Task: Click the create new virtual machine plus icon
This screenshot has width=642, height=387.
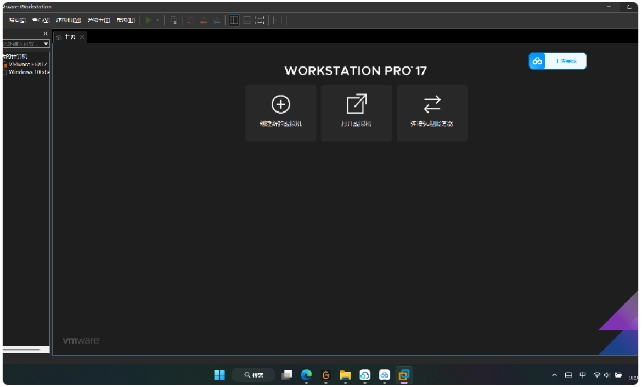Action: pyautogui.click(x=281, y=104)
